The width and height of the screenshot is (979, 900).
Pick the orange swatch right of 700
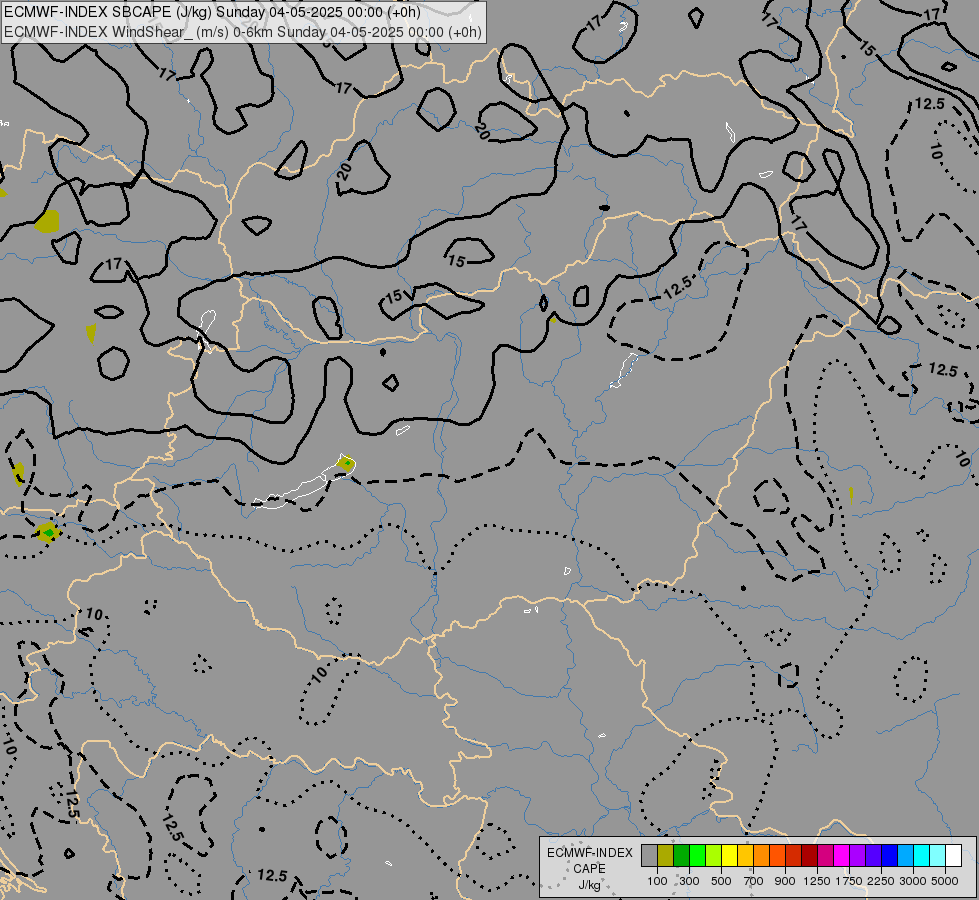[x=762, y=856]
